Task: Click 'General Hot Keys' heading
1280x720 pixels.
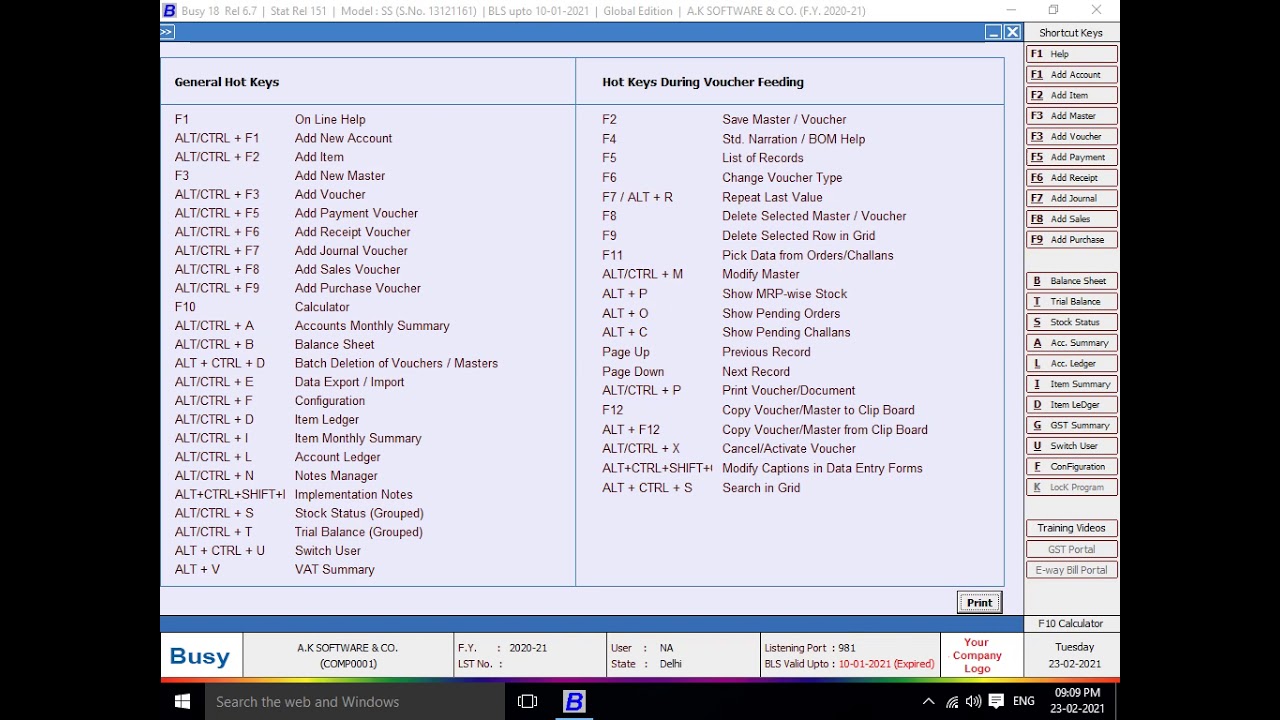Action: (227, 82)
